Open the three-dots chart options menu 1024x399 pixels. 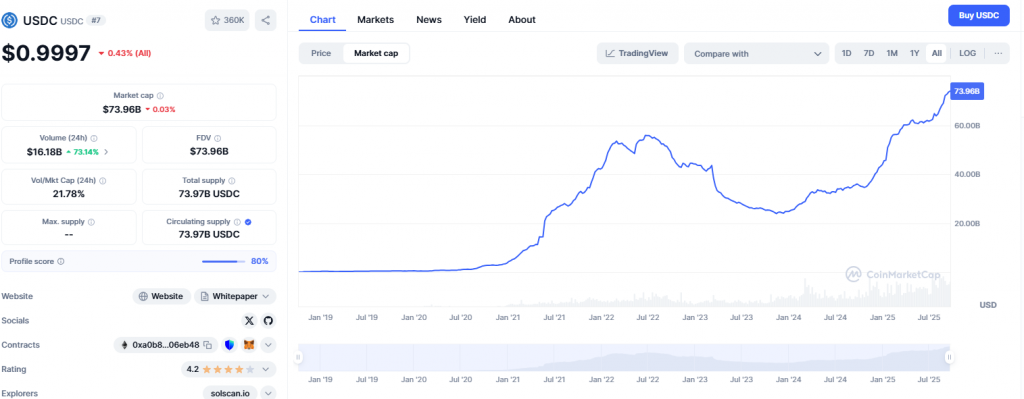(998, 54)
